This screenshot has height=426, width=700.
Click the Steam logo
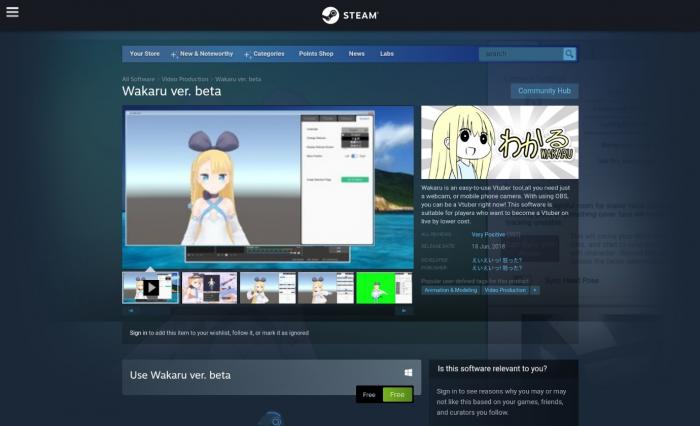pyautogui.click(x=350, y=15)
